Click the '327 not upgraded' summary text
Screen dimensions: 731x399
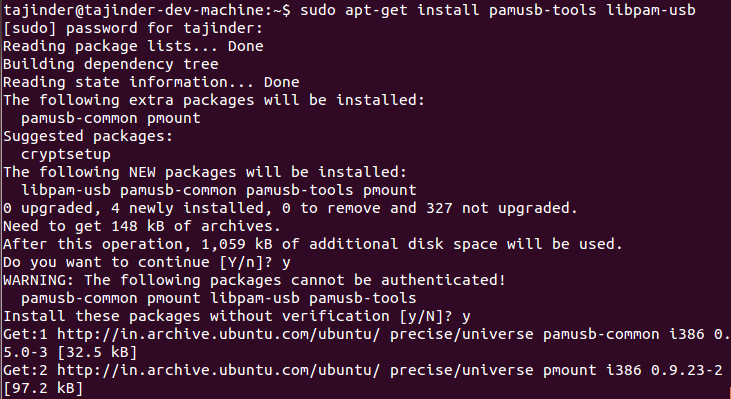[502, 208]
